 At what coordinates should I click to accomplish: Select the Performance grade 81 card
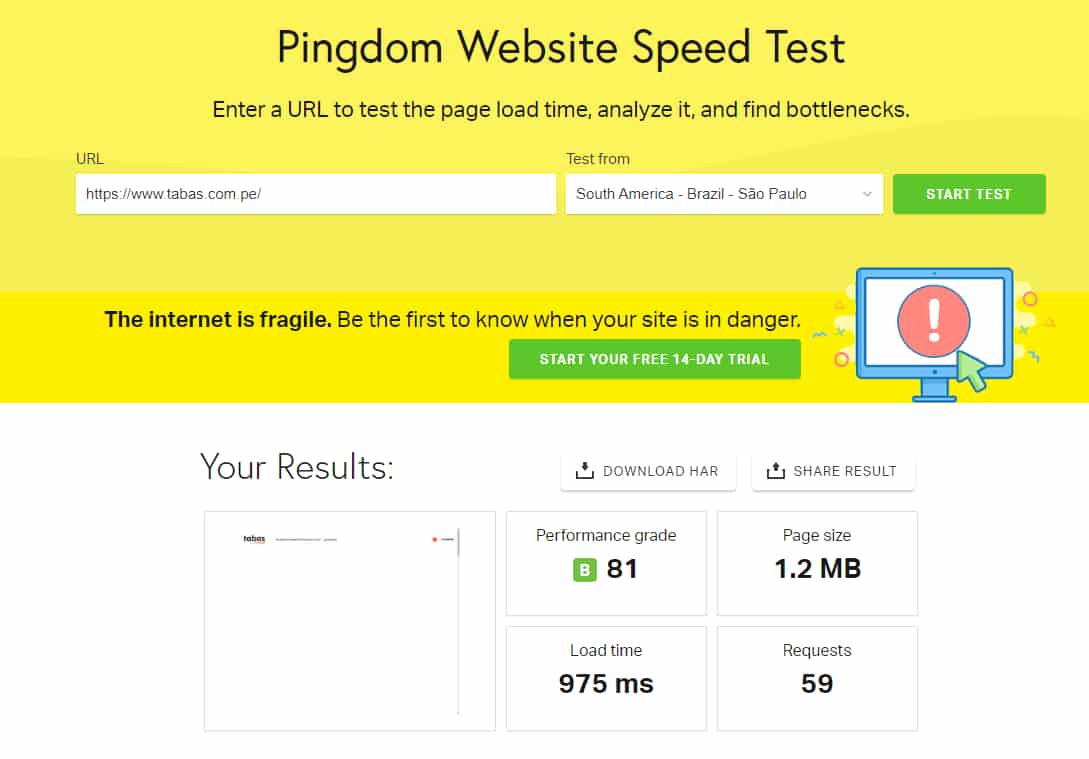click(x=606, y=563)
